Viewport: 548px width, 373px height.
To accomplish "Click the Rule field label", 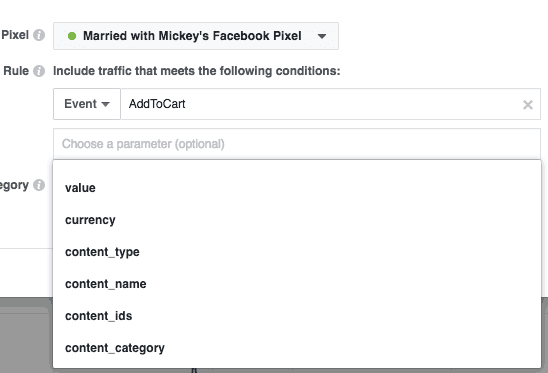I will 16,71.
